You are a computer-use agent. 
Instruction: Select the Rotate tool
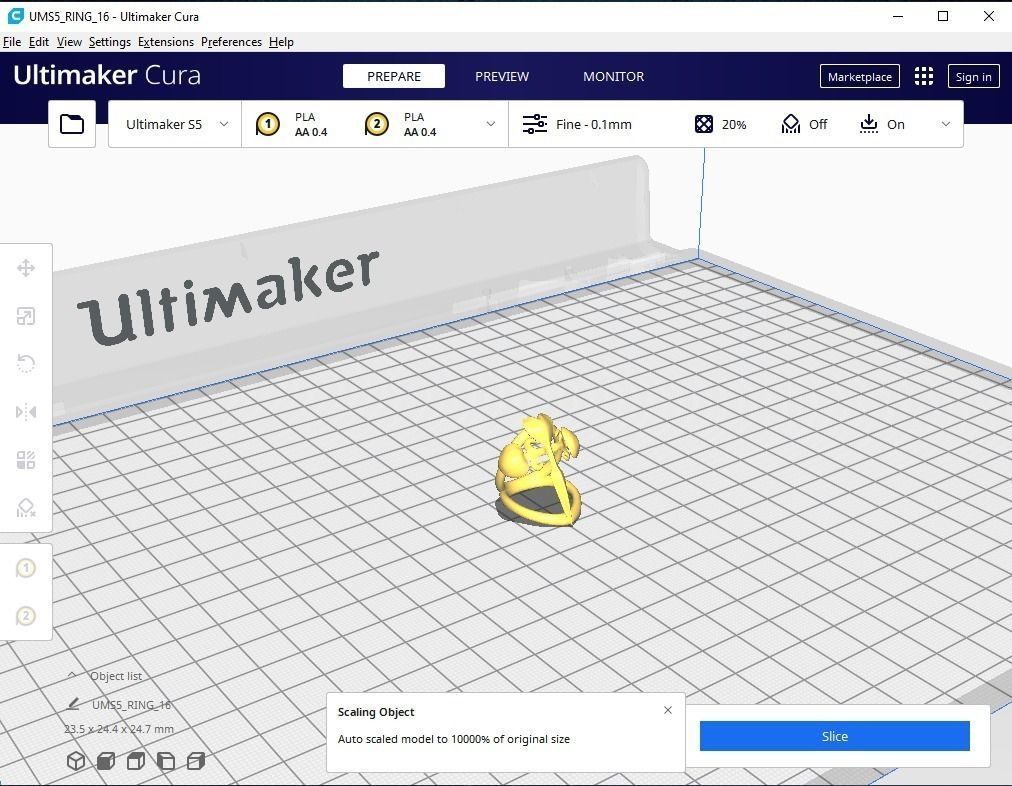26,363
